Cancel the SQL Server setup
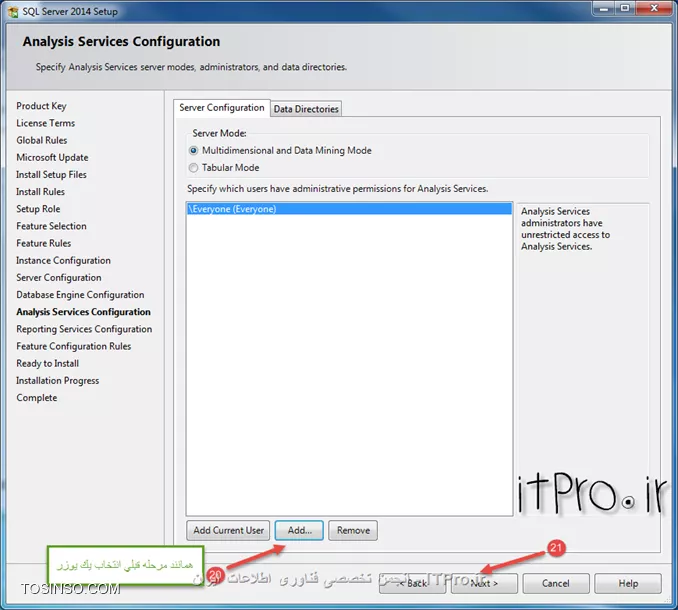The height and width of the screenshot is (610, 678). 556,584
